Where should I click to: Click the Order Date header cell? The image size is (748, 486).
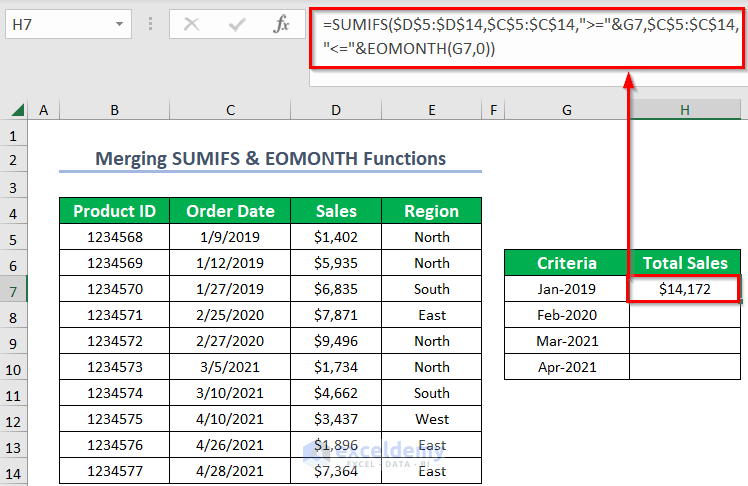[x=230, y=211]
